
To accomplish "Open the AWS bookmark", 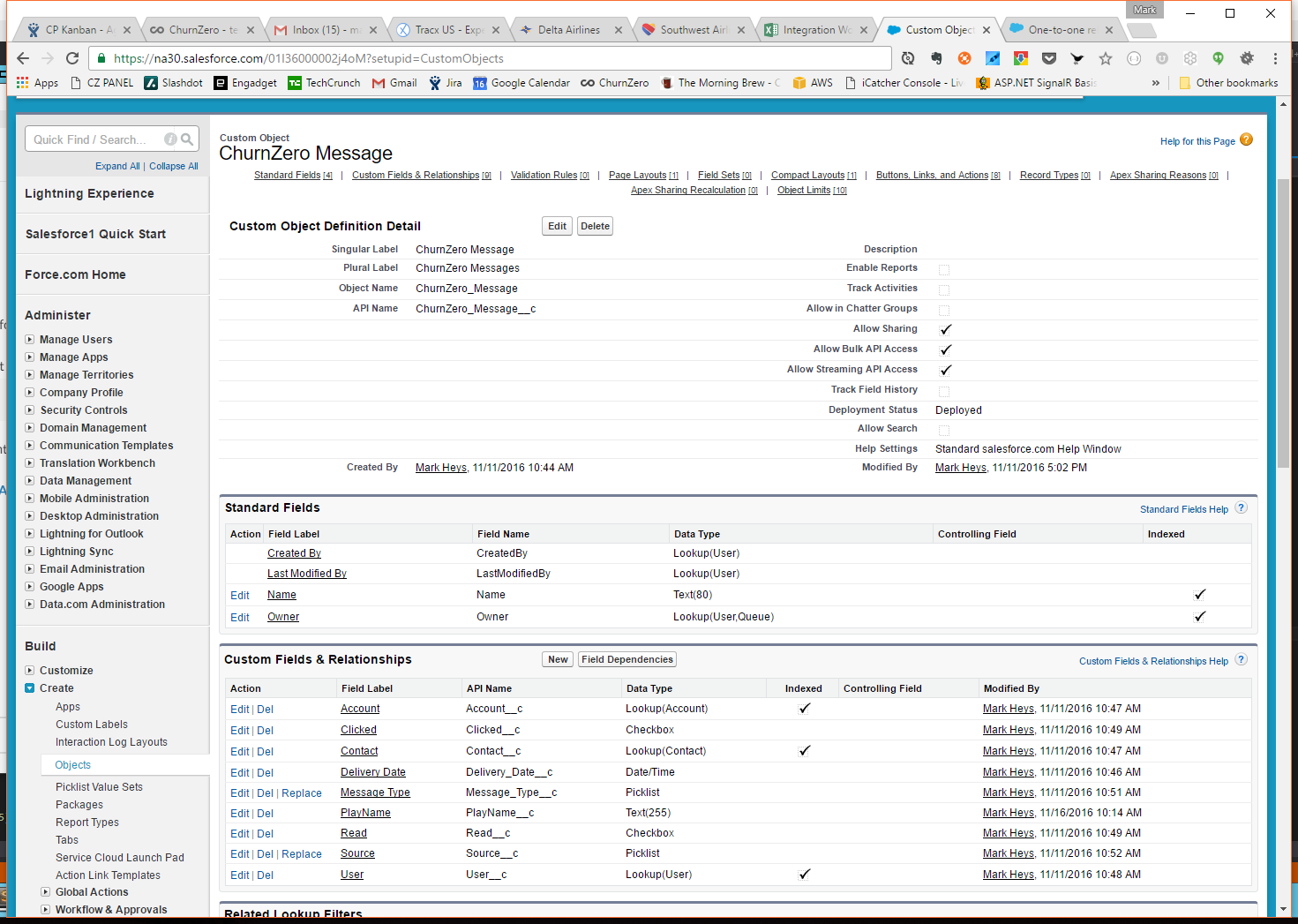I will click(x=813, y=83).
